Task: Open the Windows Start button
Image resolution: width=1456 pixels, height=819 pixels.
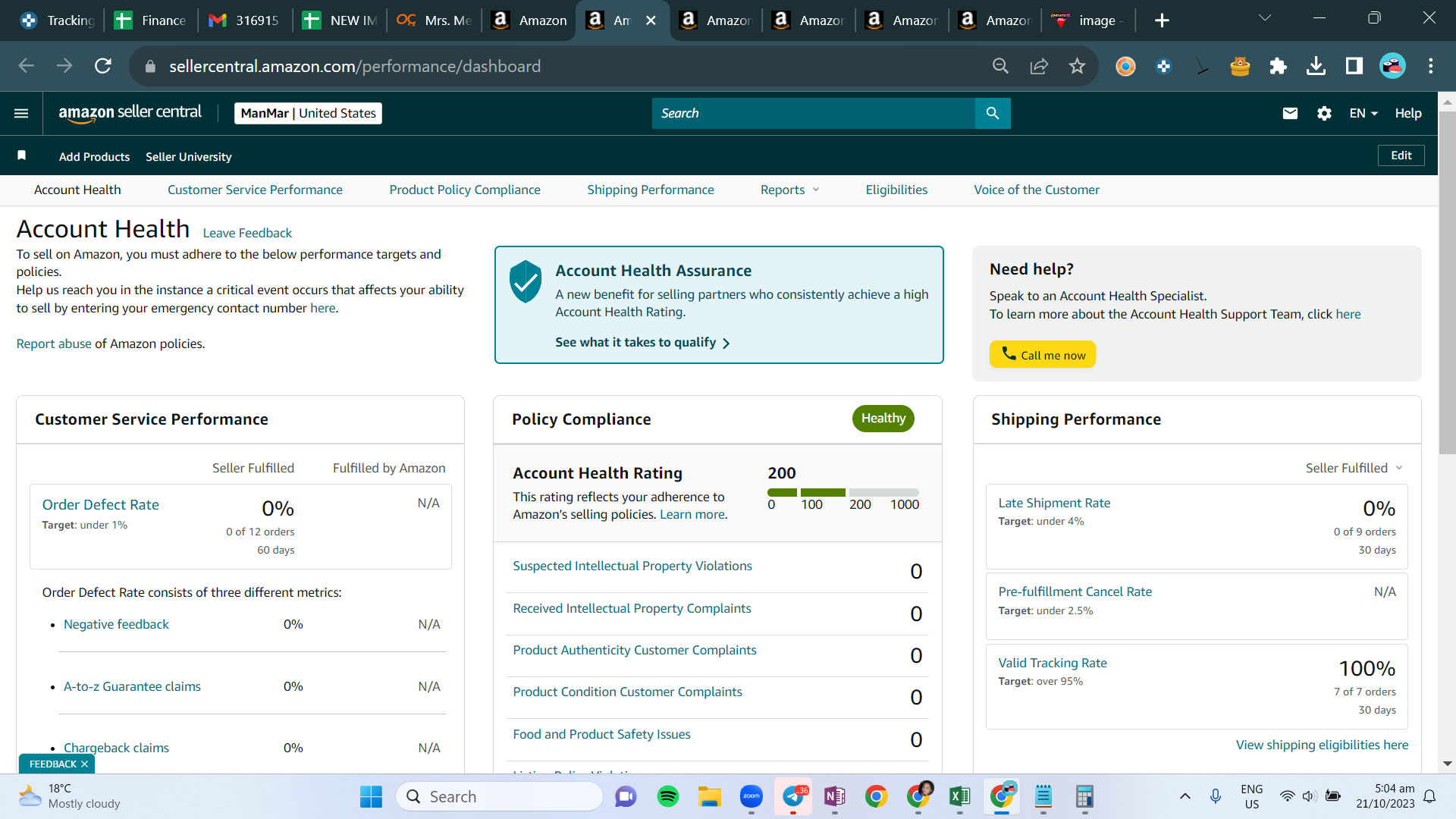Action: pyautogui.click(x=371, y=796)
